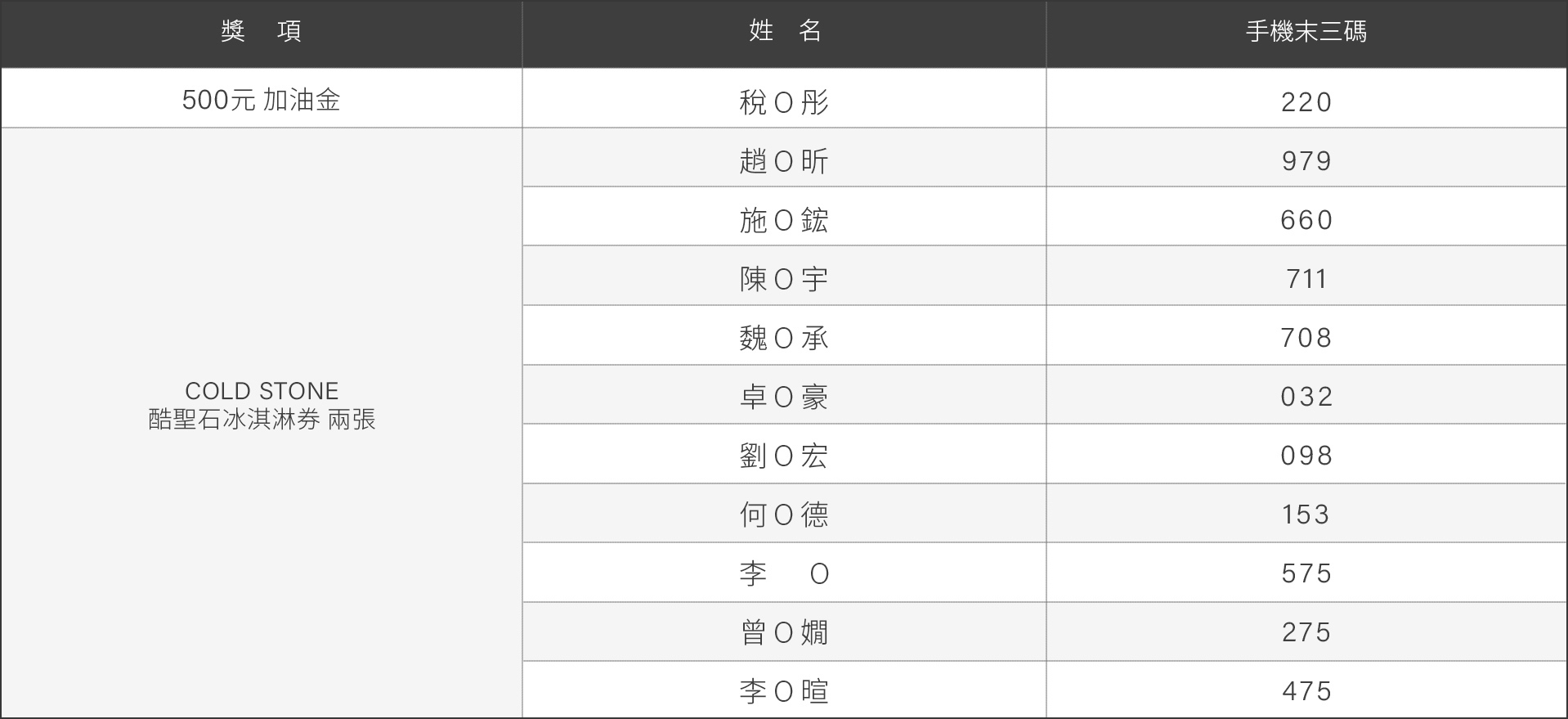Select phone digits 032
The width and height of the screenshot is (1568, 719).
point(1306,397)
